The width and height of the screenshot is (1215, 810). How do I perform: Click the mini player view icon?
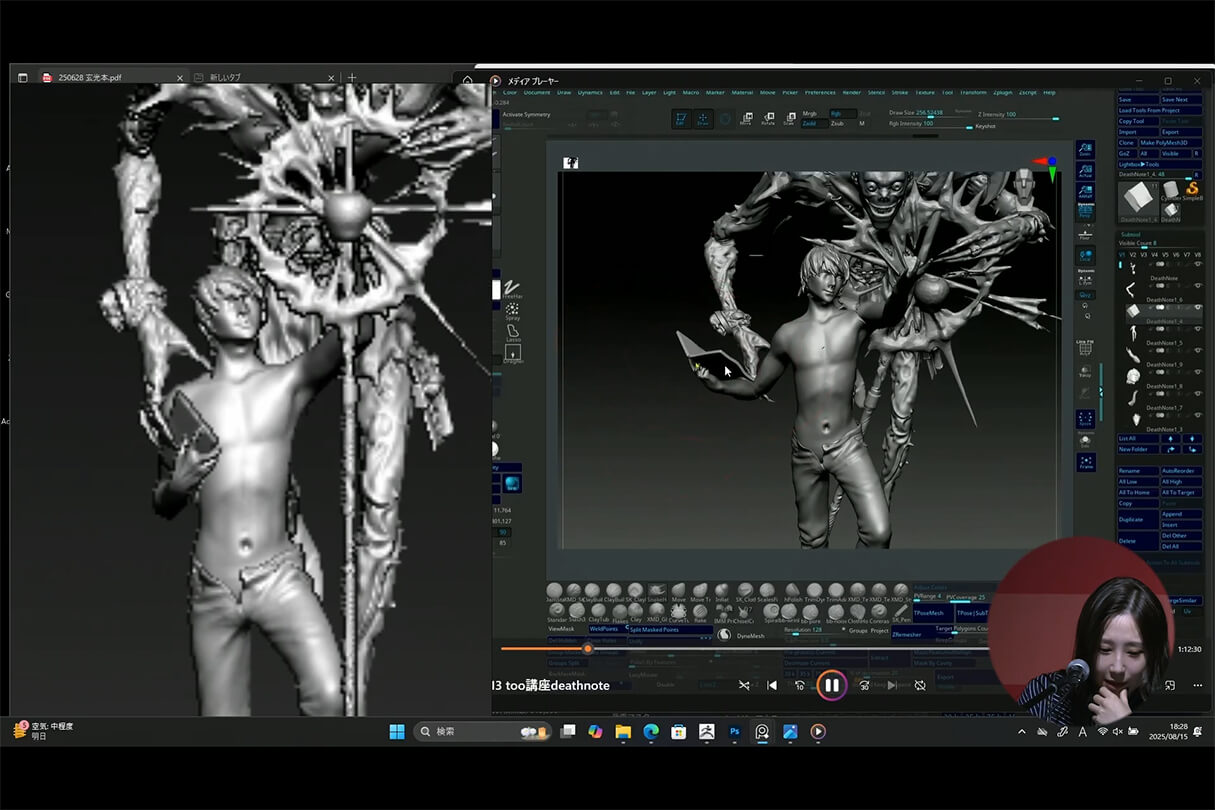(x=1169, y=685)
